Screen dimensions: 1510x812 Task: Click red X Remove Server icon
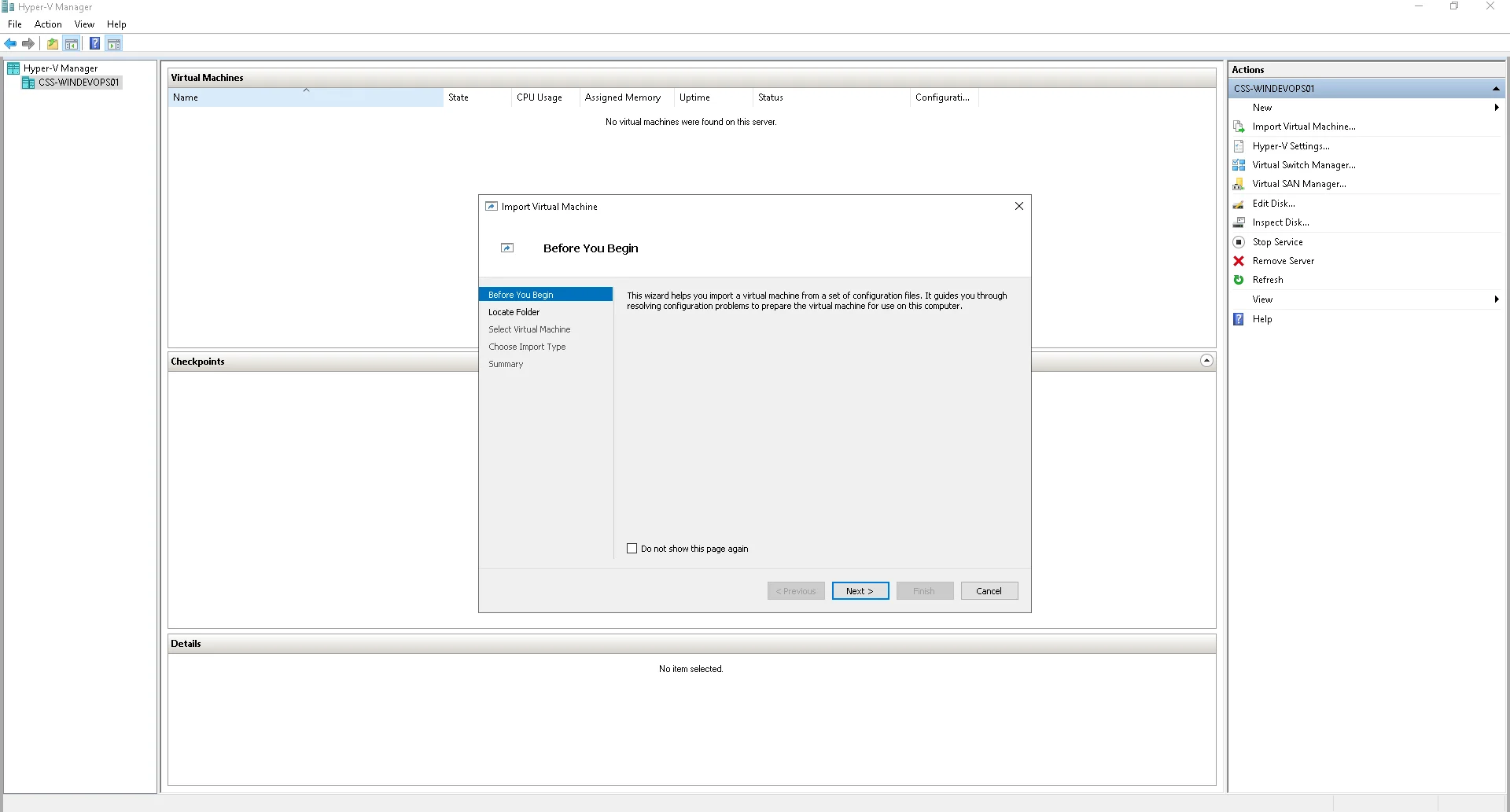pos(1239,261)
